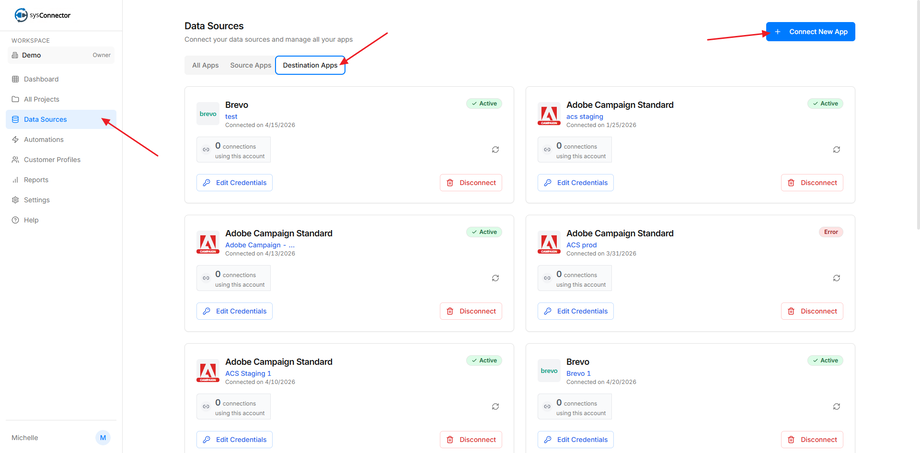
Task: Click the sysConnector logo
Action: coord(43,15)
